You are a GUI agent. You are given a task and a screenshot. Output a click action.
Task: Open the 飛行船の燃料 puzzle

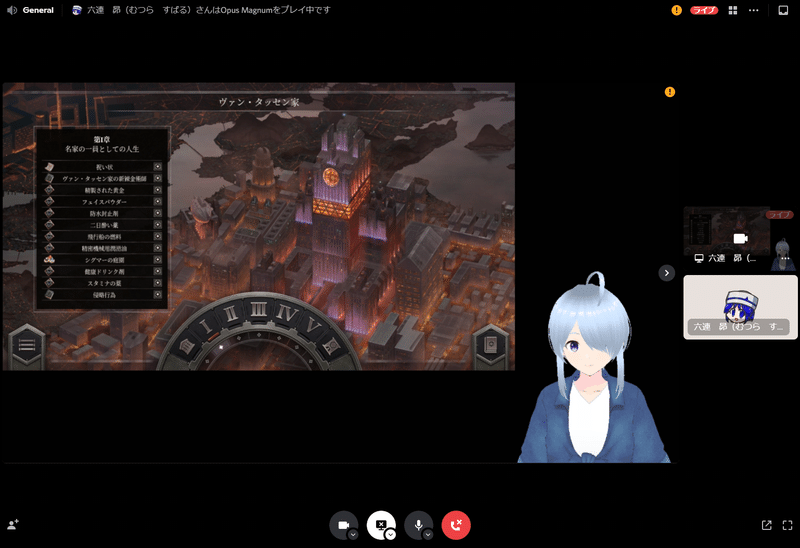pos(104,237)
